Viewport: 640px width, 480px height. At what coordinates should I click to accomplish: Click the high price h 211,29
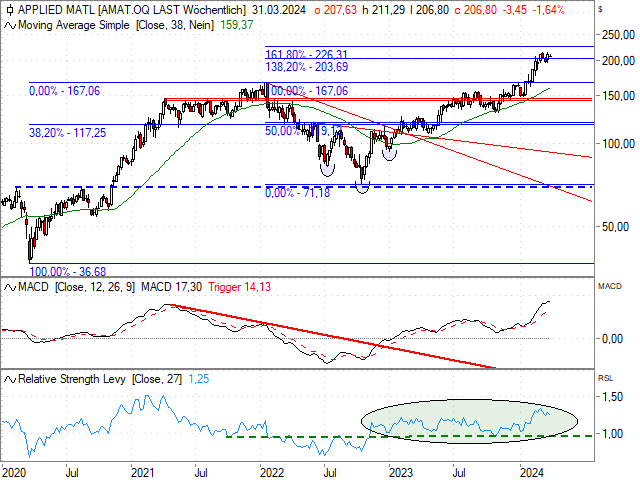tap(384, 10)
